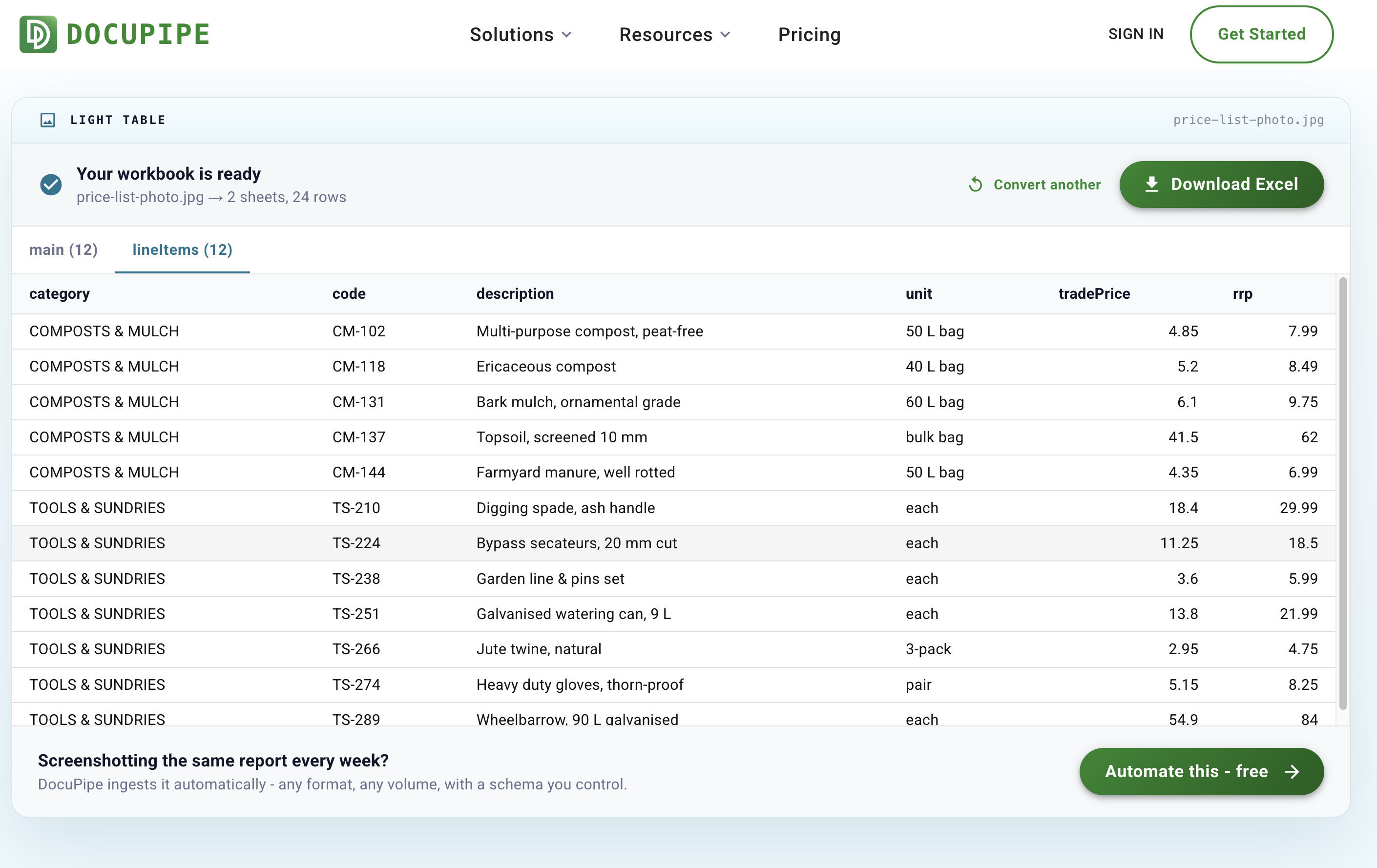Viewport: 1377px width, 868px height.
Task: Click the blue checkmark ready icon
Action: (x=51, y=184)
